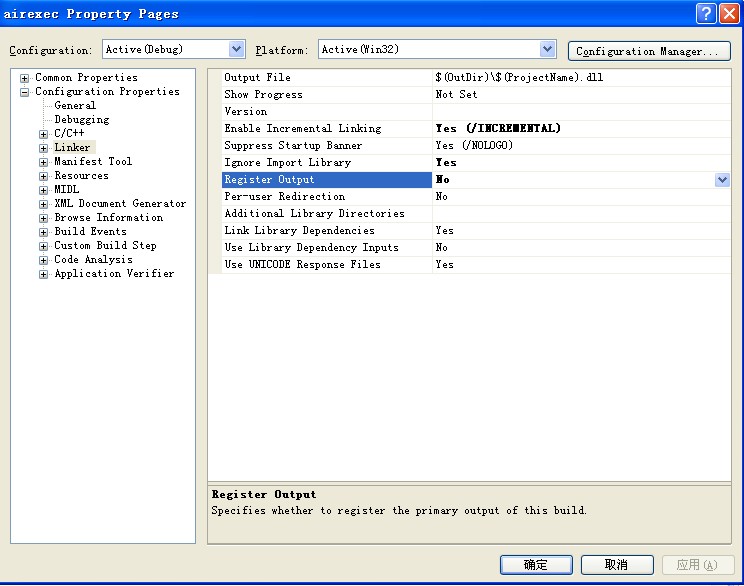
Task: Open the Register Output value dropdown arrow
Action: tap(722, 180)
